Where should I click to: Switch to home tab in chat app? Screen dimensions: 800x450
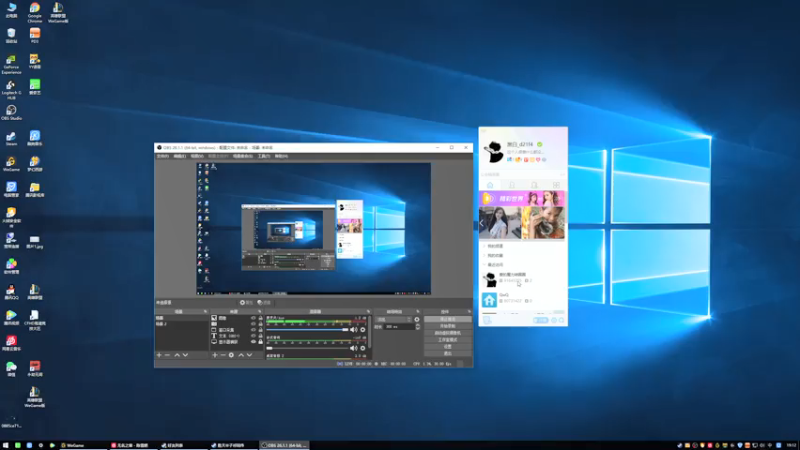490,185
